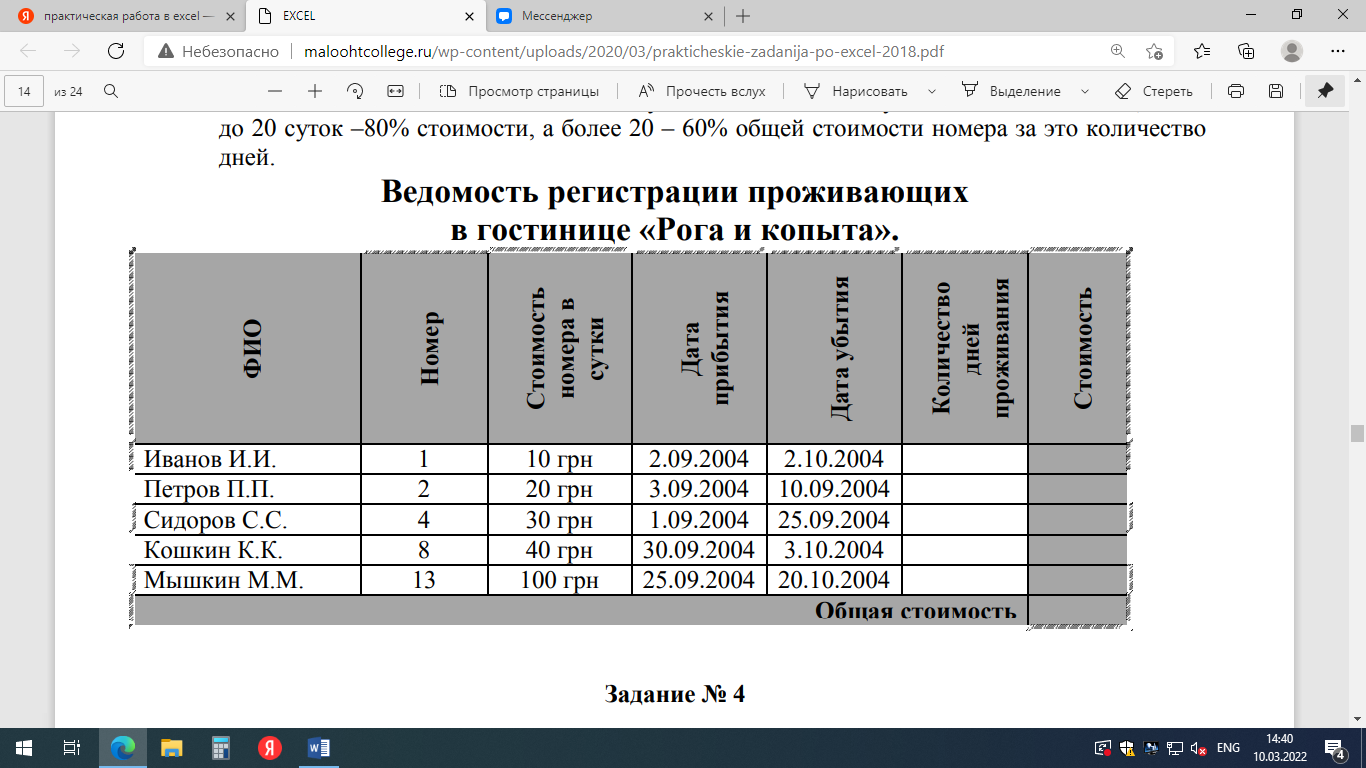Click the 100 грн price cell

(x=560, y=580)
